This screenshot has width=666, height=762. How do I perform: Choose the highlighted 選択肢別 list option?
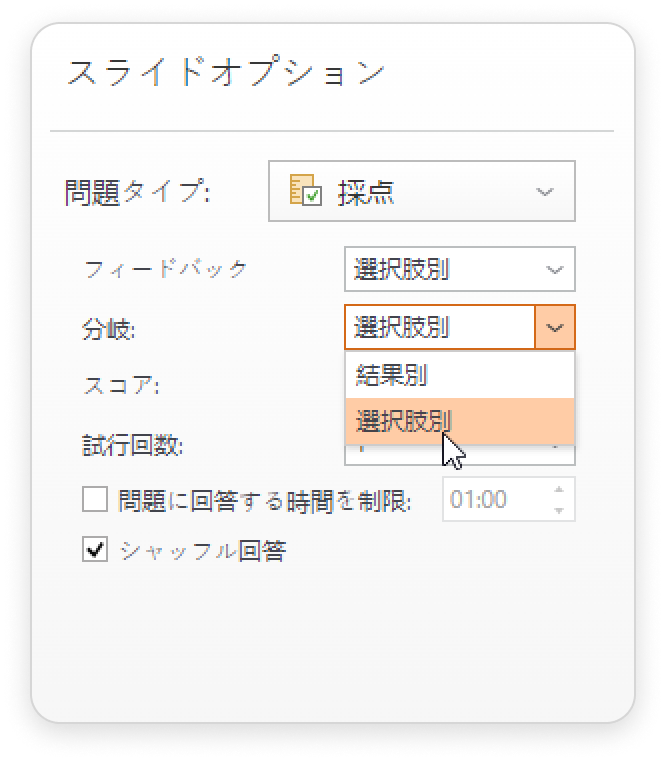(x=459, y=421)
